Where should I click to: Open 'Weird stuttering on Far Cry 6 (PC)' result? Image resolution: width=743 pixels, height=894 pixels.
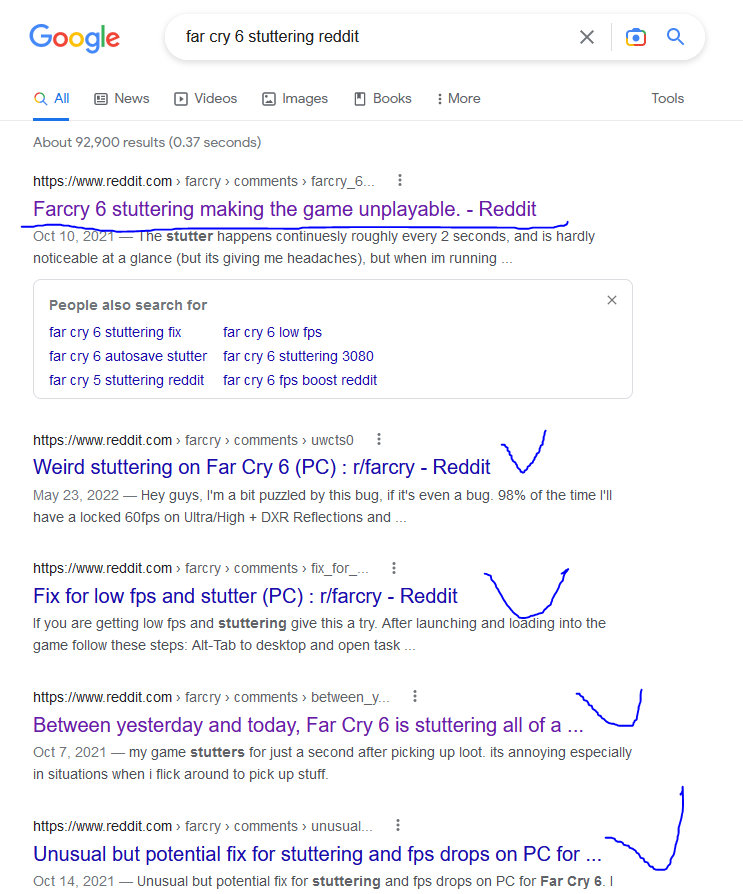[x=261, y=467]
